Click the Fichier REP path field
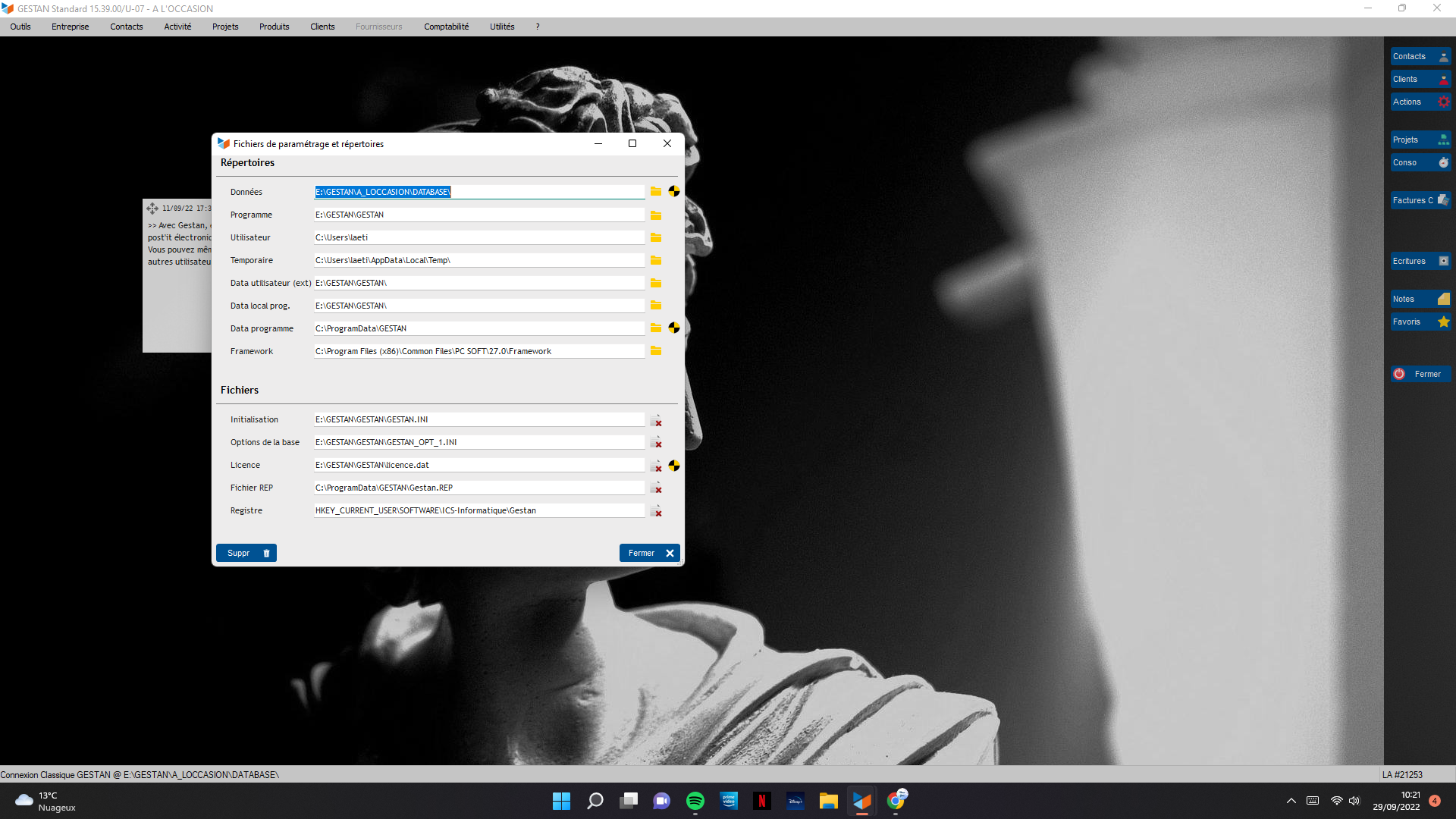The image size is (1456, 819). [x=479, y=488]
